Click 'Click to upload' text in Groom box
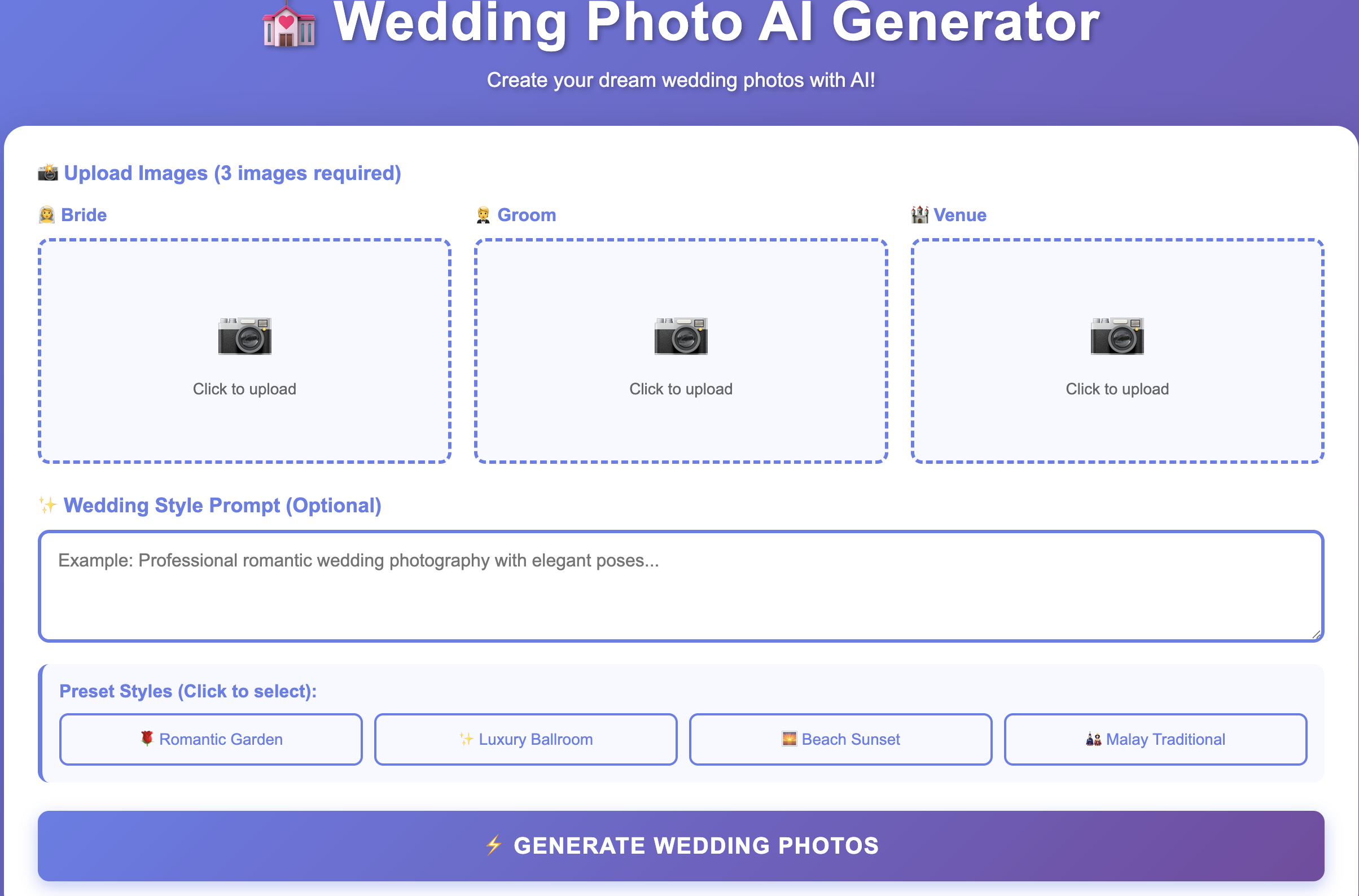 [x=681, y=389]
